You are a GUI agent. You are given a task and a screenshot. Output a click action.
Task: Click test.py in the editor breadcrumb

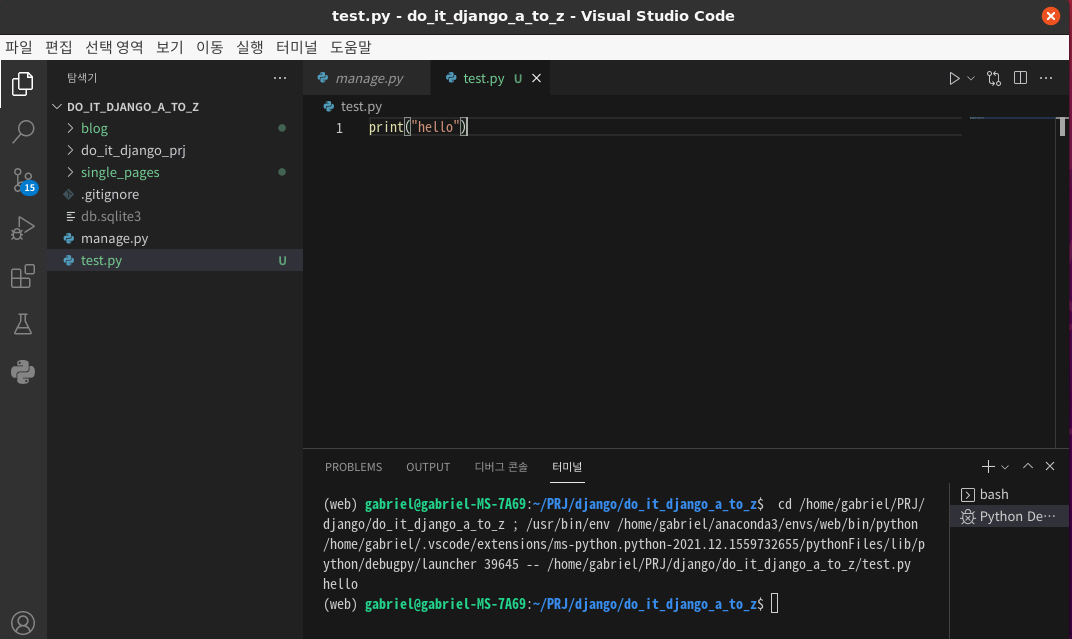click(x=360, y=106)
